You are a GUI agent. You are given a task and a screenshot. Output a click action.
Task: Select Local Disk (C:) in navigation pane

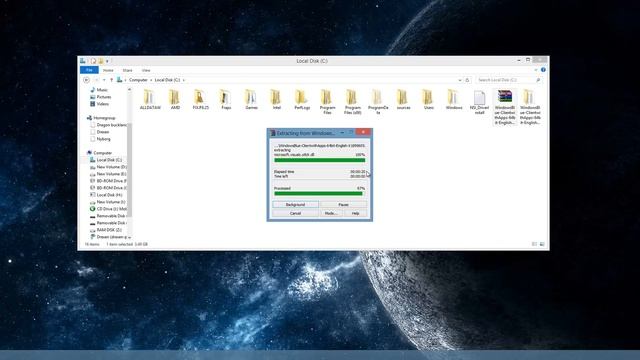coord(106,160)
